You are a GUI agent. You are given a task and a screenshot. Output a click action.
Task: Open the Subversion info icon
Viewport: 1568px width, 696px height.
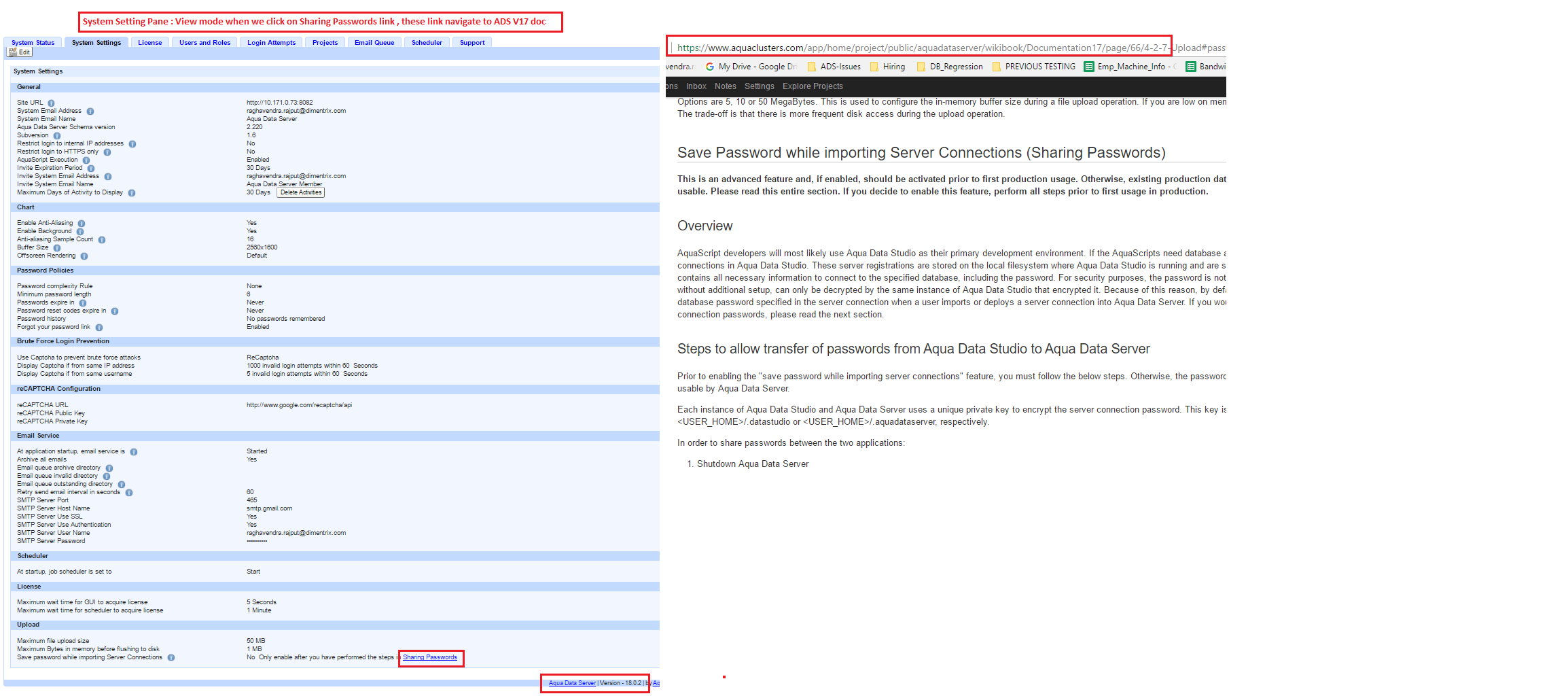pos(57,136)
